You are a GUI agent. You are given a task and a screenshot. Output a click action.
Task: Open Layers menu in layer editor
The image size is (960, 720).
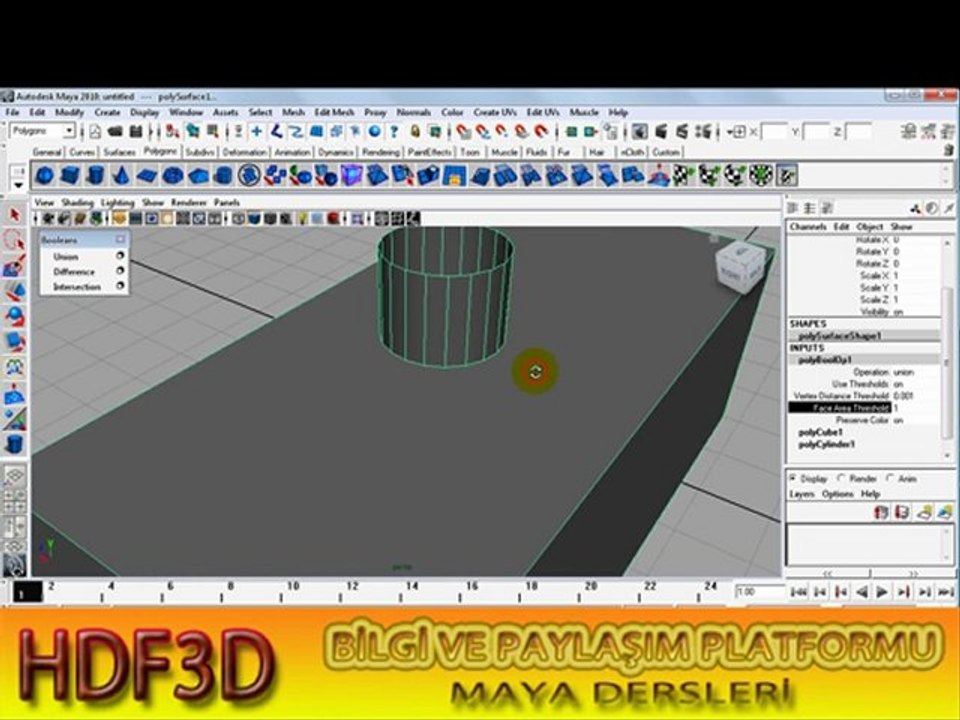tap(802, 493)
